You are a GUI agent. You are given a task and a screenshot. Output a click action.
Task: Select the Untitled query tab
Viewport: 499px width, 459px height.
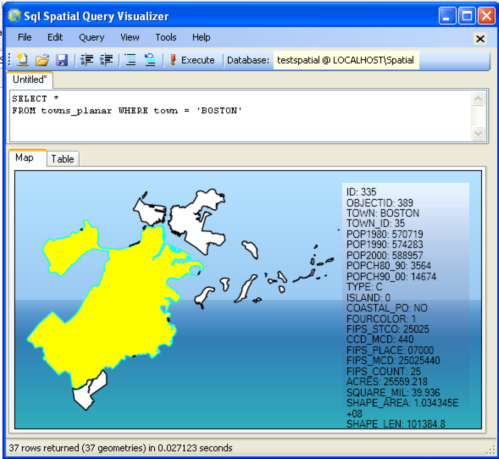click(x=29, y=80)
